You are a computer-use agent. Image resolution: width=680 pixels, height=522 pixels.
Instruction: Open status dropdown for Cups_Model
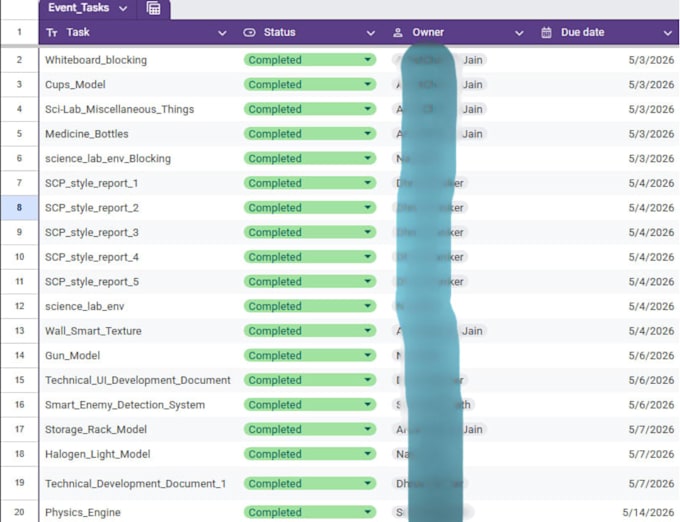click(x=368, y=84)
